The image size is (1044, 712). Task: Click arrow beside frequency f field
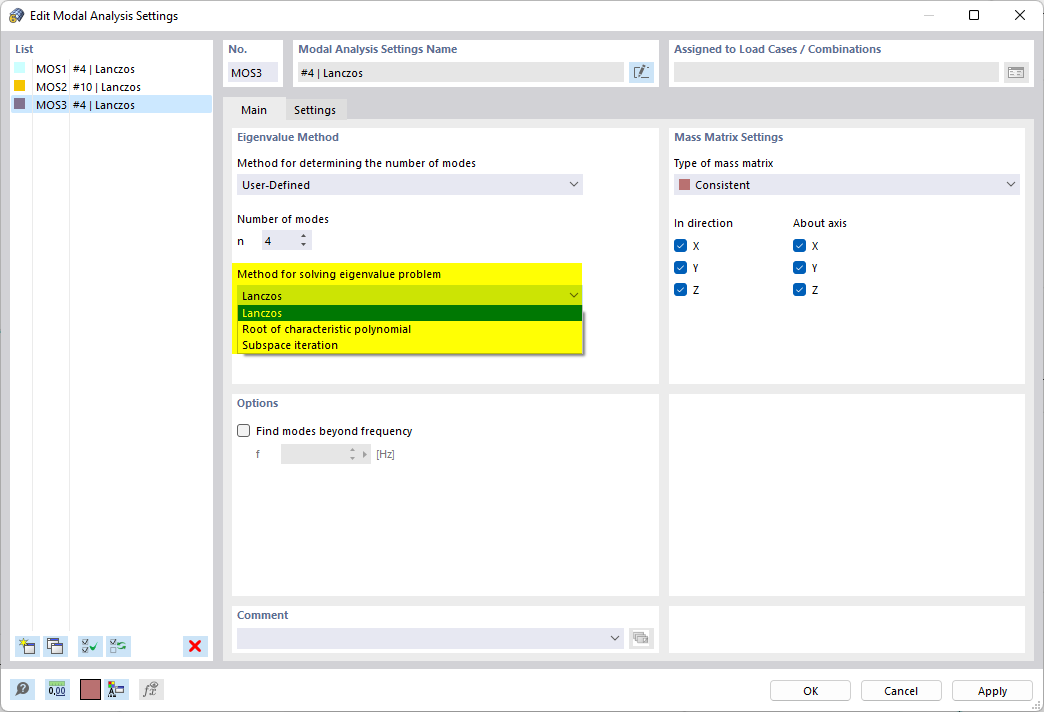tap(365, 454)
